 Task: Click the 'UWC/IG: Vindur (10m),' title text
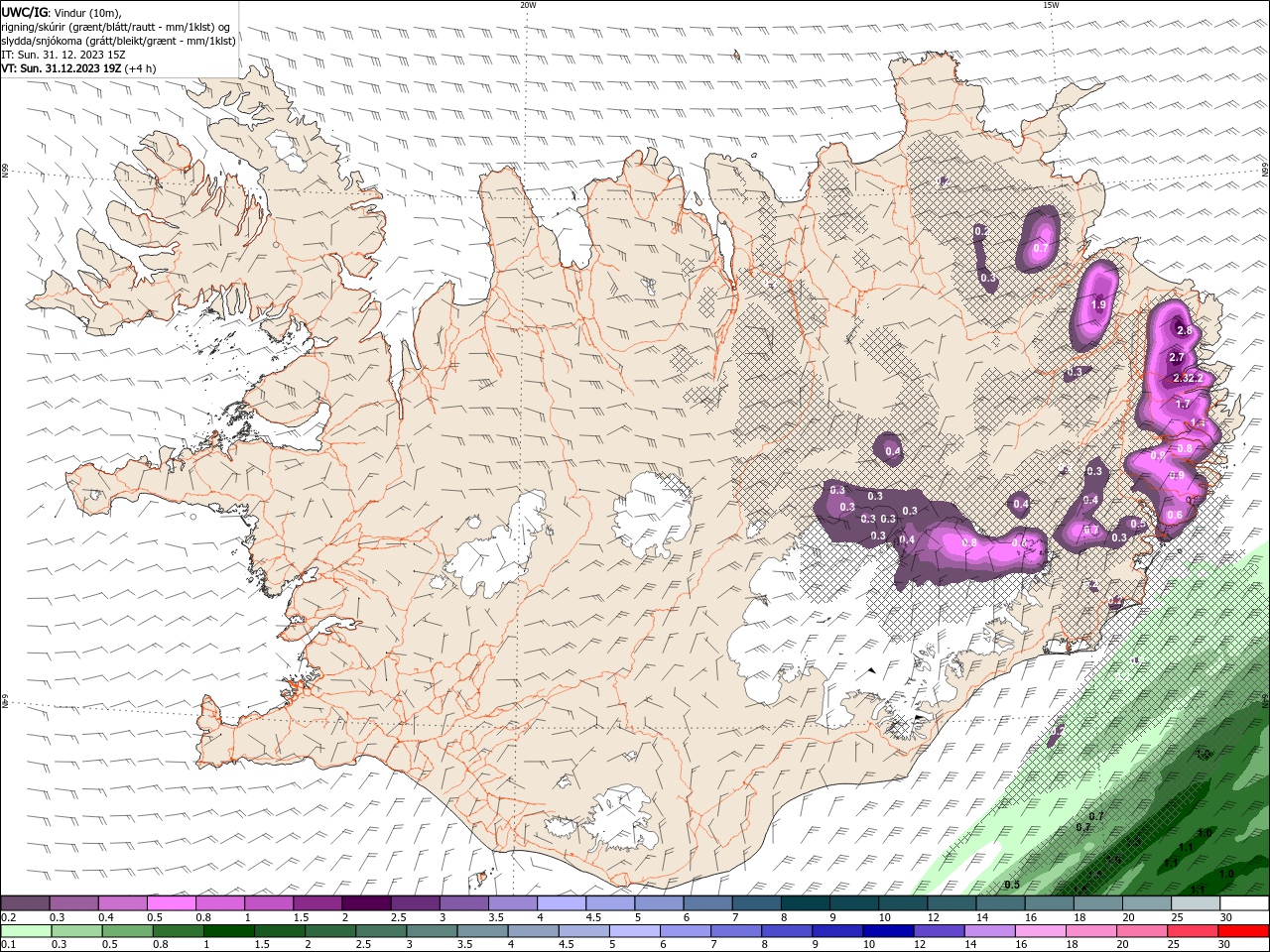coord(61,13)
